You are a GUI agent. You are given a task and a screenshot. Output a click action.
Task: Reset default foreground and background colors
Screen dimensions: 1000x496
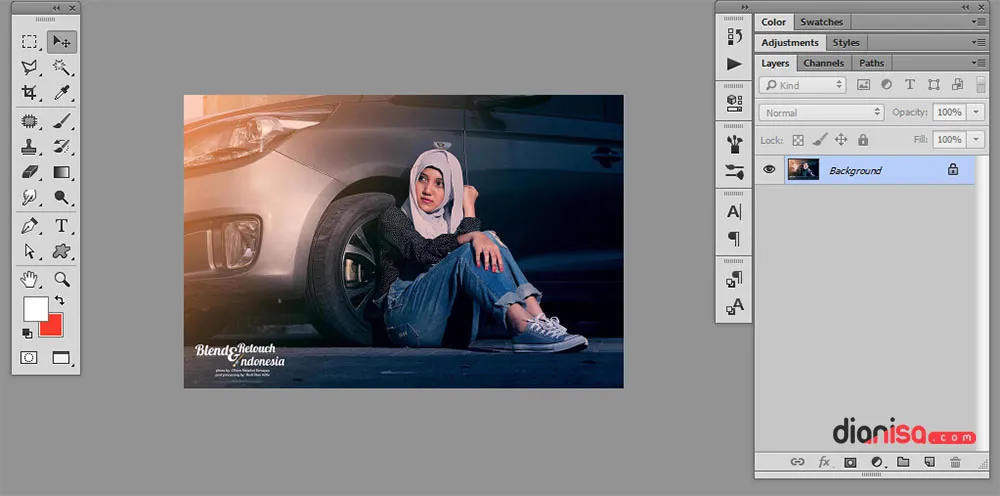point(27,333)
